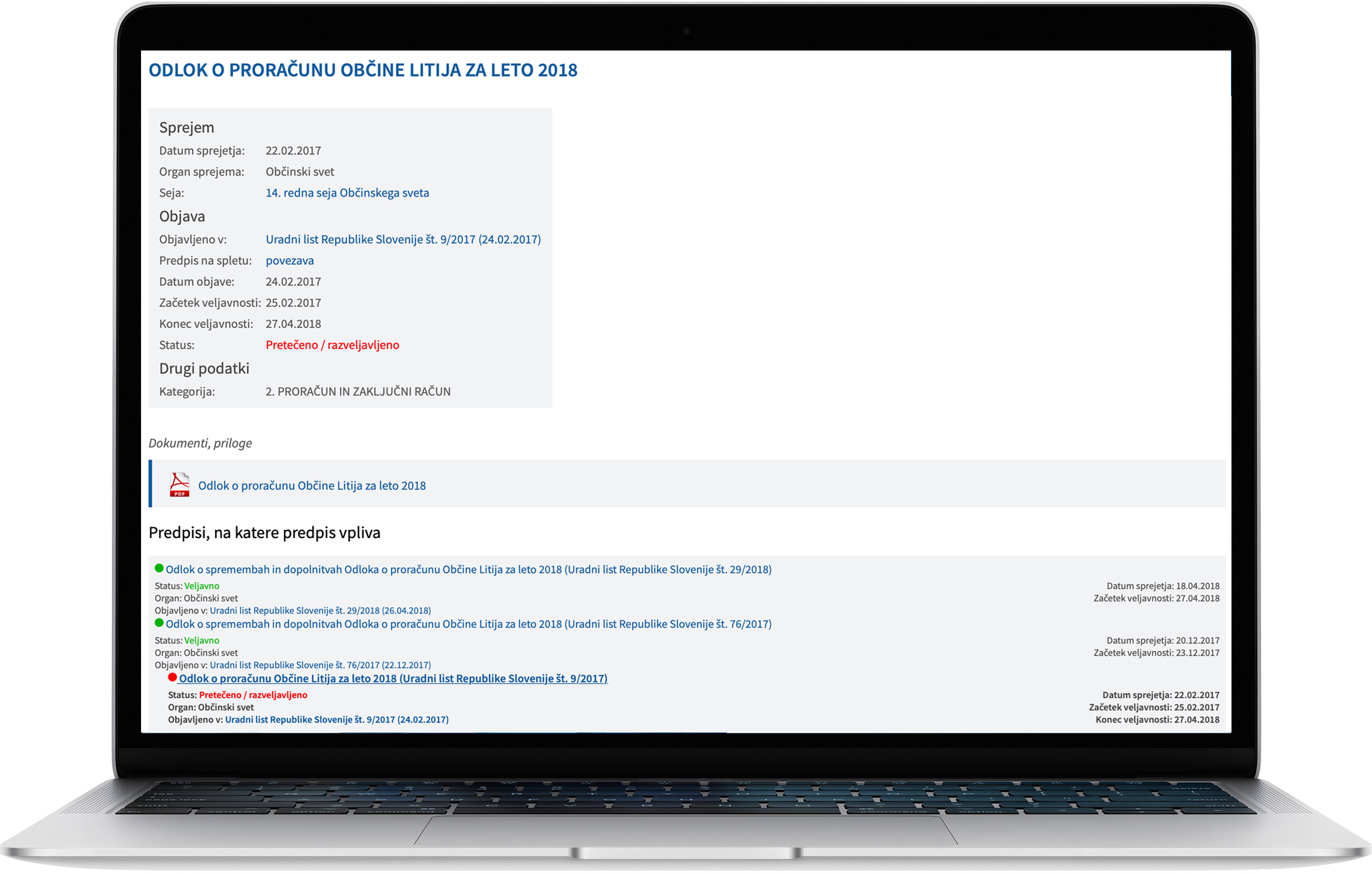Click green status dot beside 29/2018 amendment
The image size is (1372, 874).
[159, 568]
